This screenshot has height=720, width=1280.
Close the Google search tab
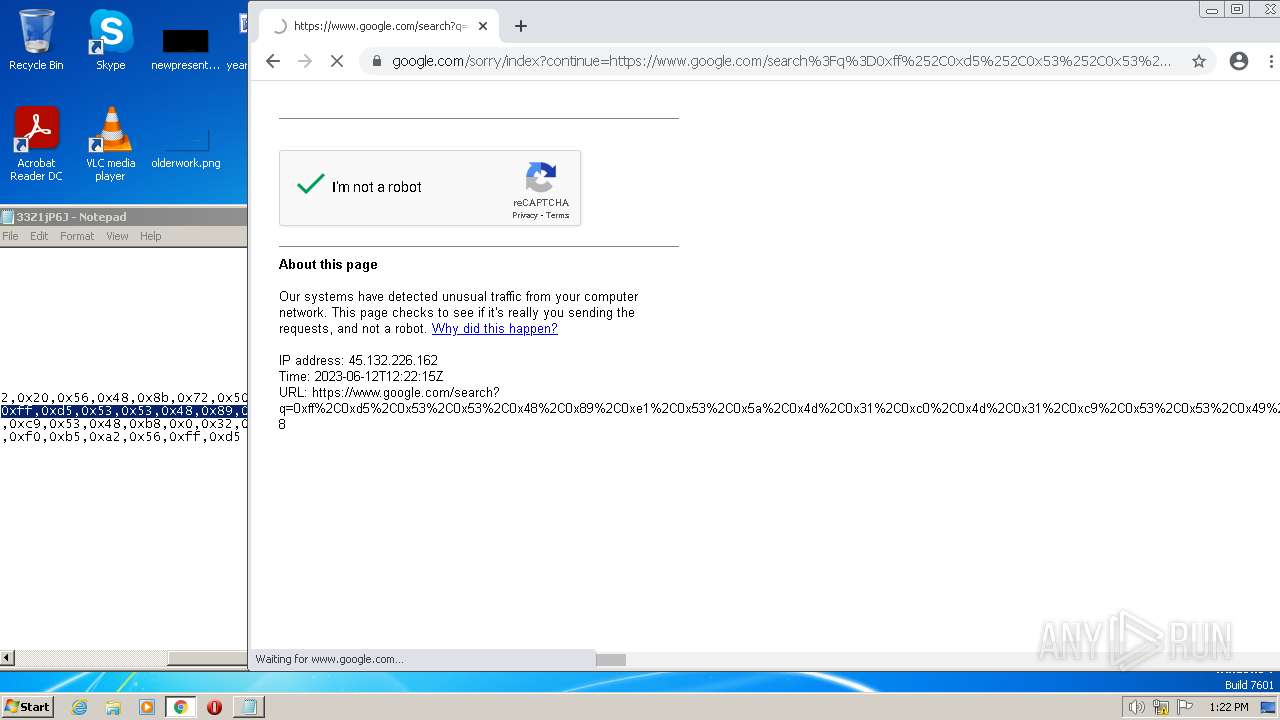484,26
